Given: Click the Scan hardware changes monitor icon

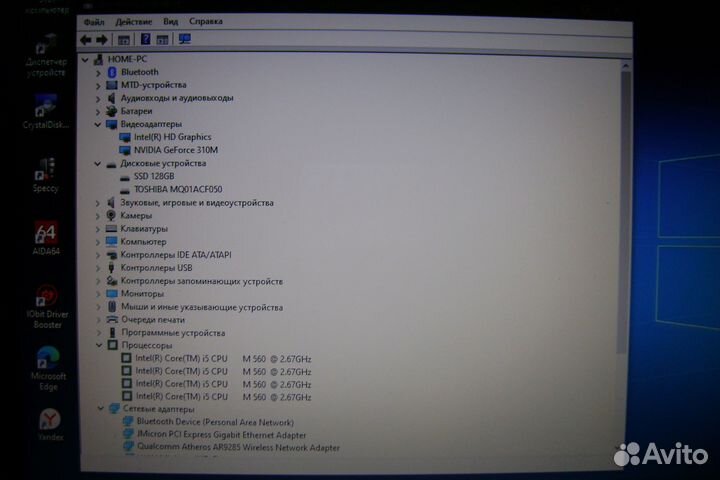Looking at the screenshot, I should pos(185,39).
